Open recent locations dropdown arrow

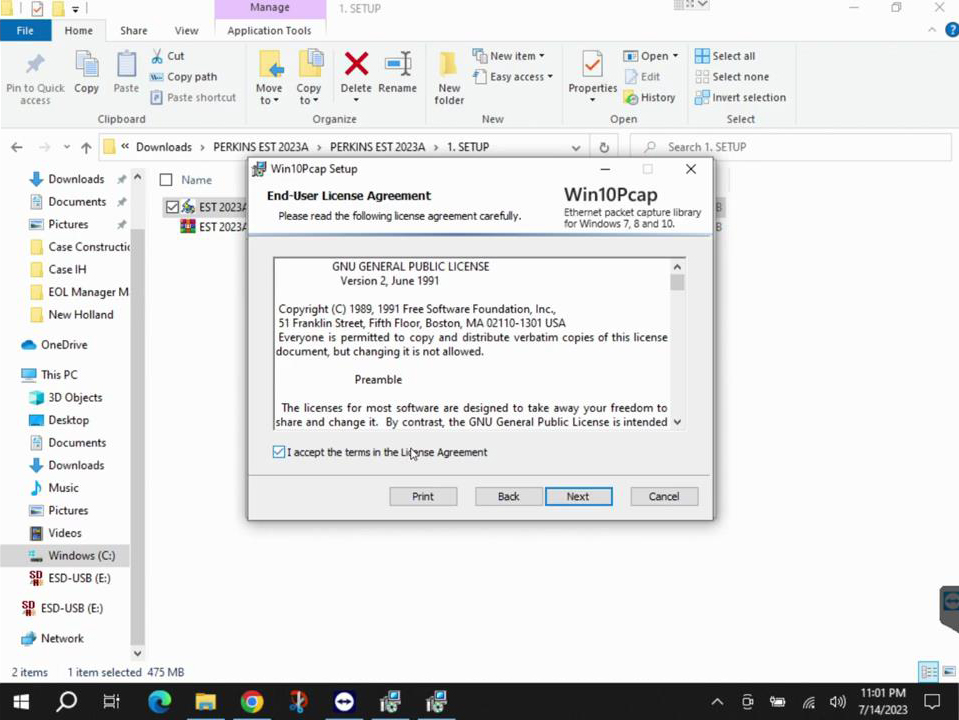coord(67,147)
